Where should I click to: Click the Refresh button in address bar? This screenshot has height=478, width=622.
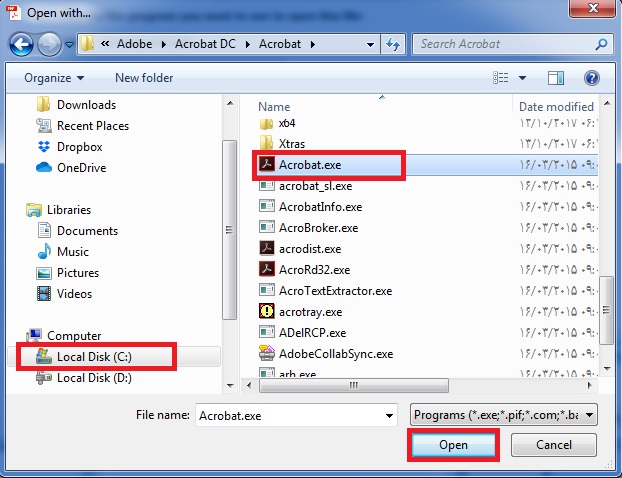(393, 44)
